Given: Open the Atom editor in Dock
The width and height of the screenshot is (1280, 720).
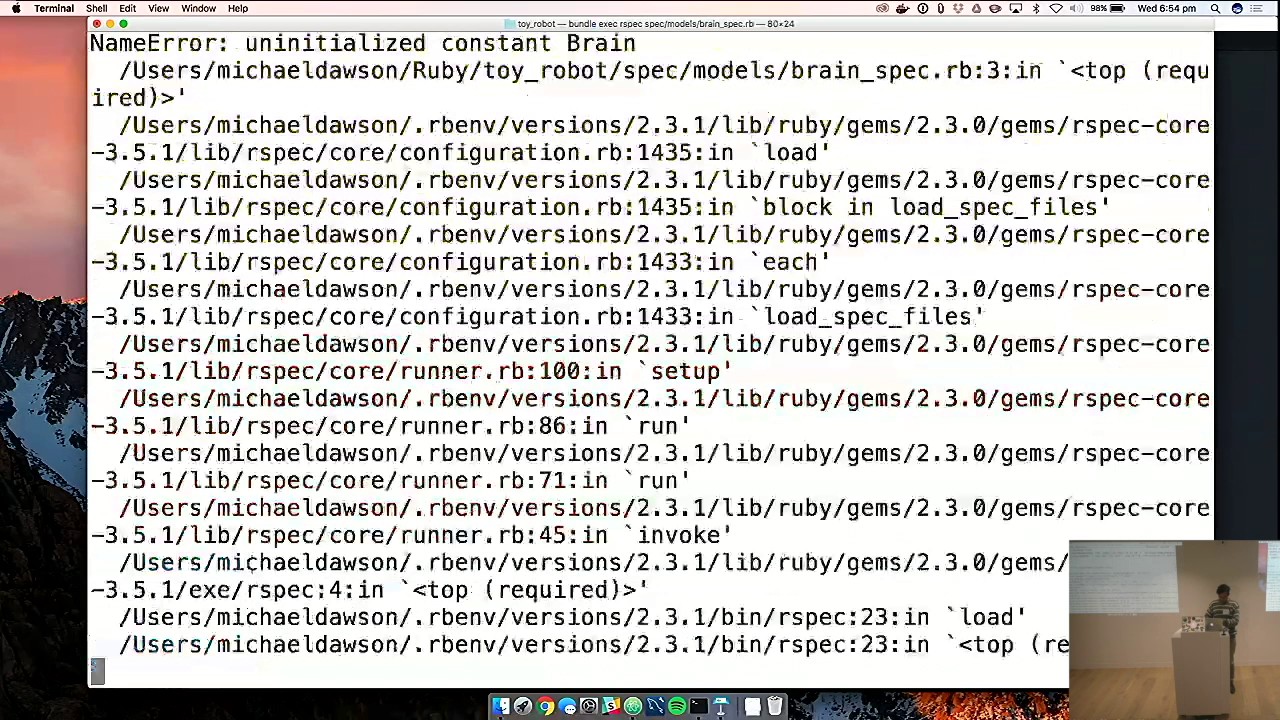Looking at the screenshot, I should click(633, 706).
